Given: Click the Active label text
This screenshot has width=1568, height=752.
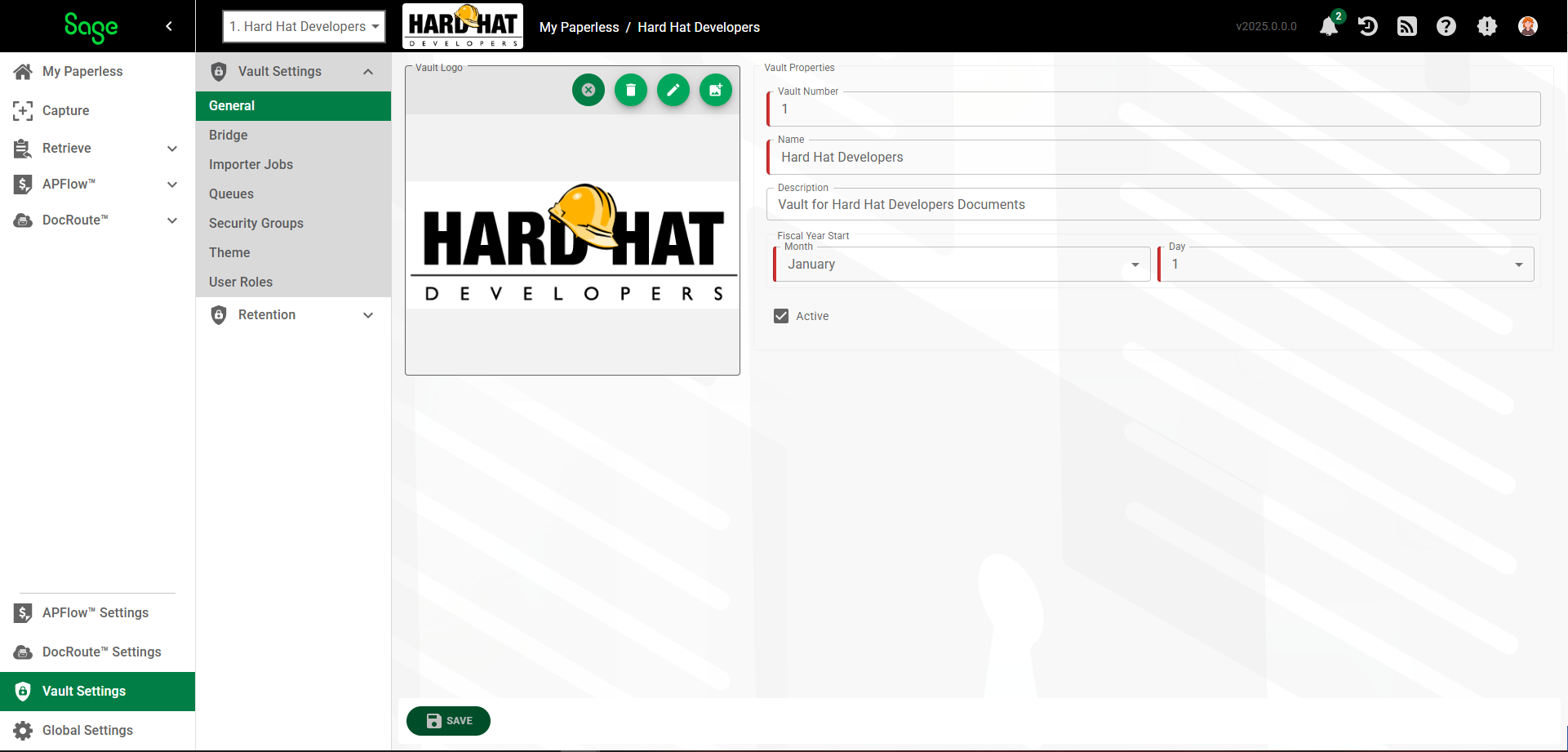Looking at the screenshot, I should coord(812,316).
